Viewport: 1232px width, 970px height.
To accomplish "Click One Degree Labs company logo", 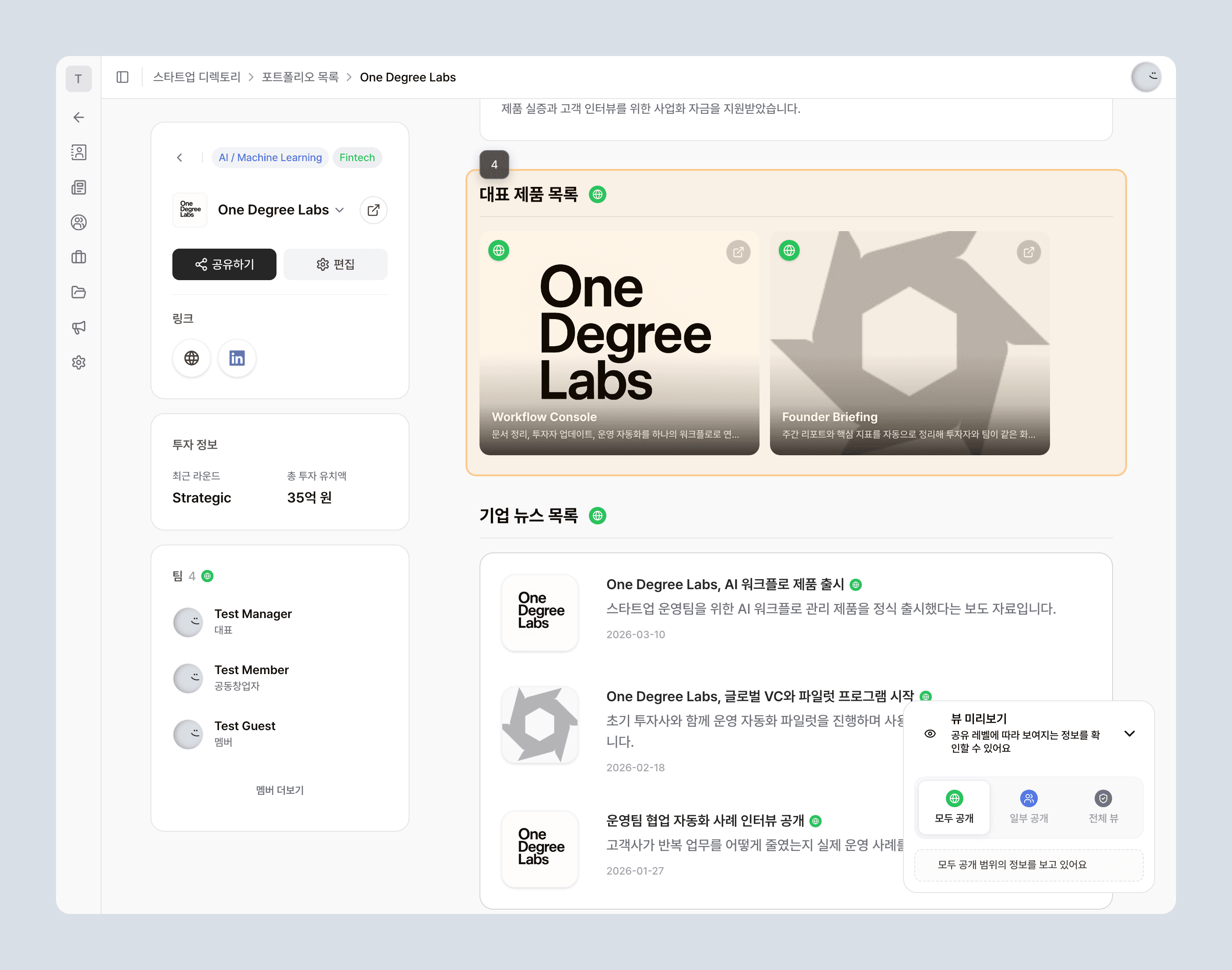I will 189,210.
